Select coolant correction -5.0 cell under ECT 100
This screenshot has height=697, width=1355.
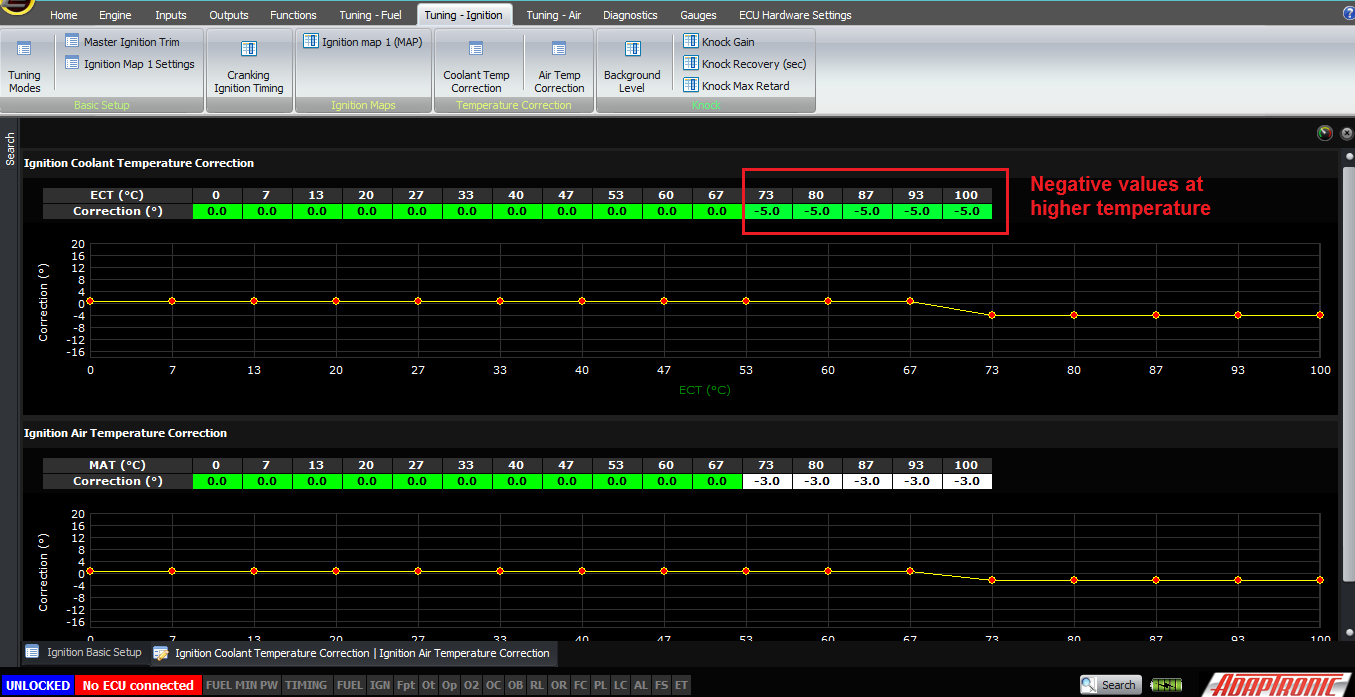[x=966, y=211]
